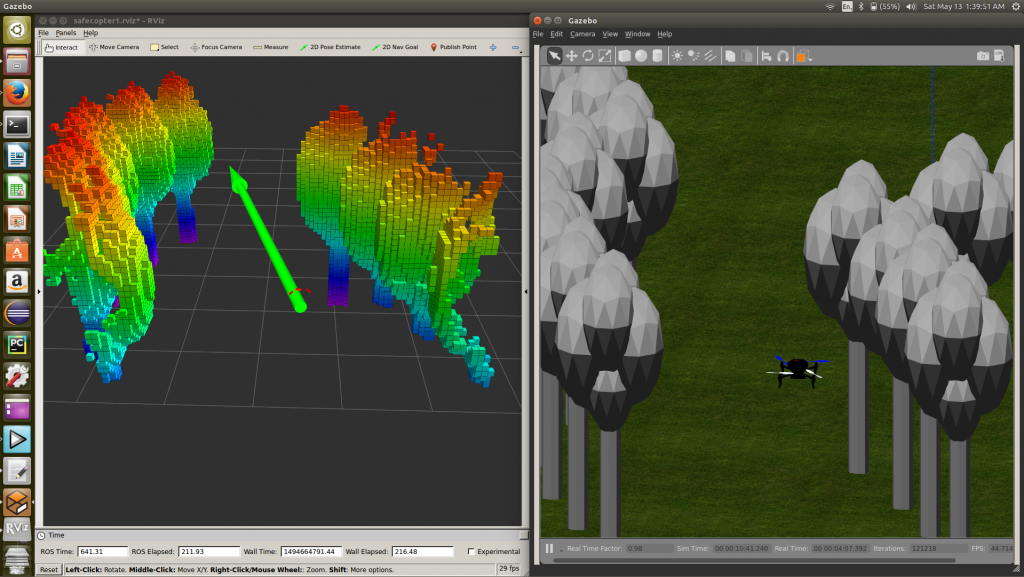
Task: Insert a sphere shape from Gazebo toolbar
Action: 641,57
